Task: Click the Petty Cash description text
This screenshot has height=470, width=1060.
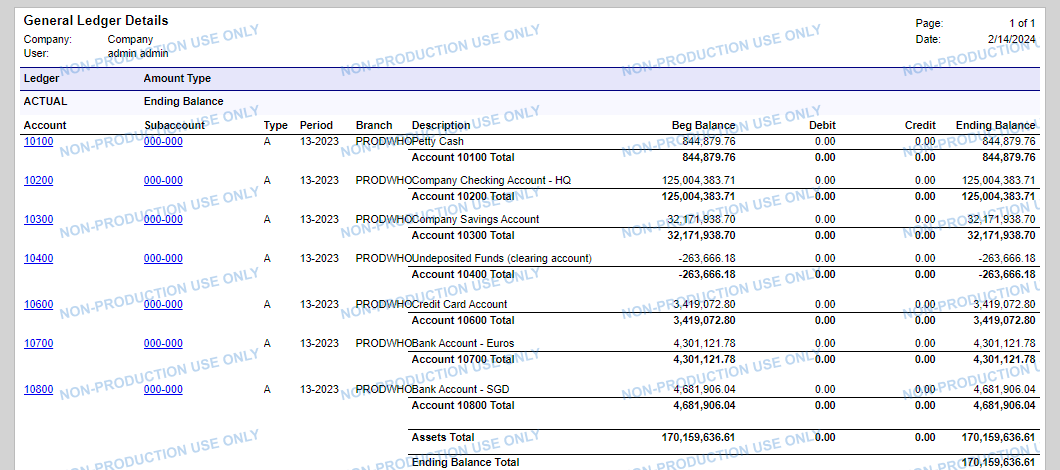Action: click(x=437, y=142)
